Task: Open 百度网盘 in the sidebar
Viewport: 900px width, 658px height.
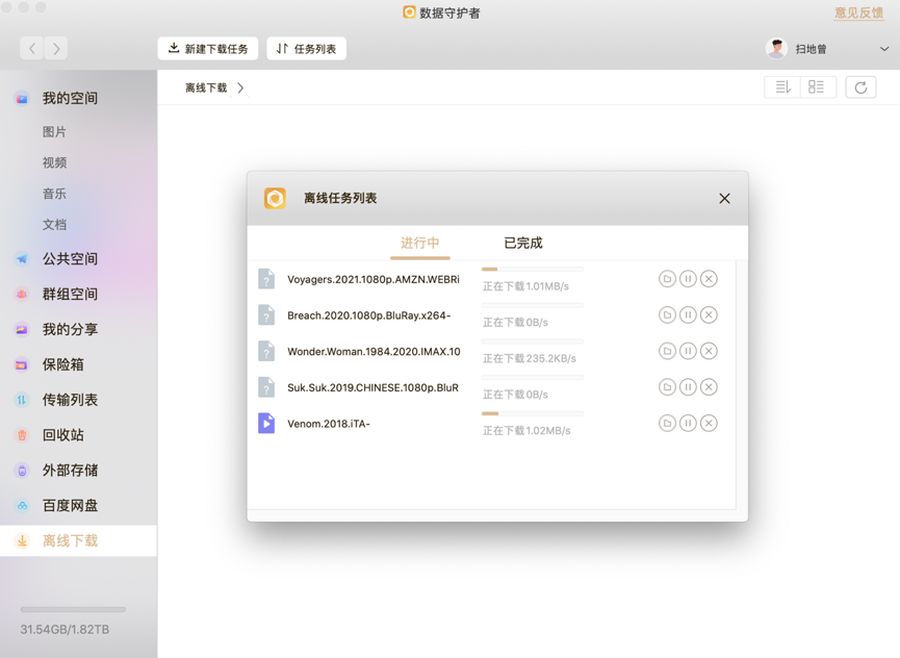Action: pos(69,506)
